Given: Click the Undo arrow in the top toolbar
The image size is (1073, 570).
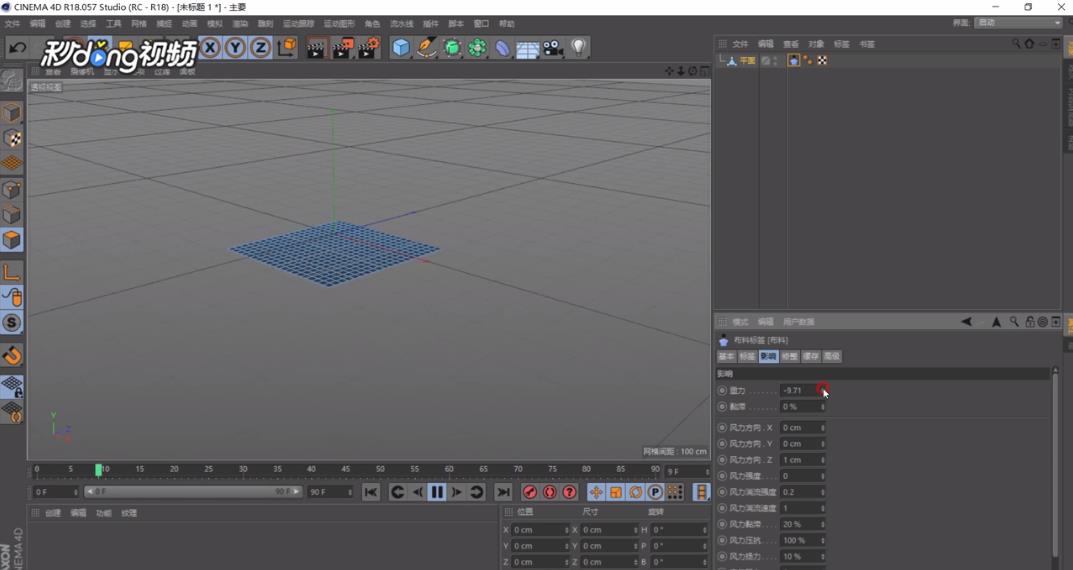Looking at the screenshot, I should click(18, 47).
